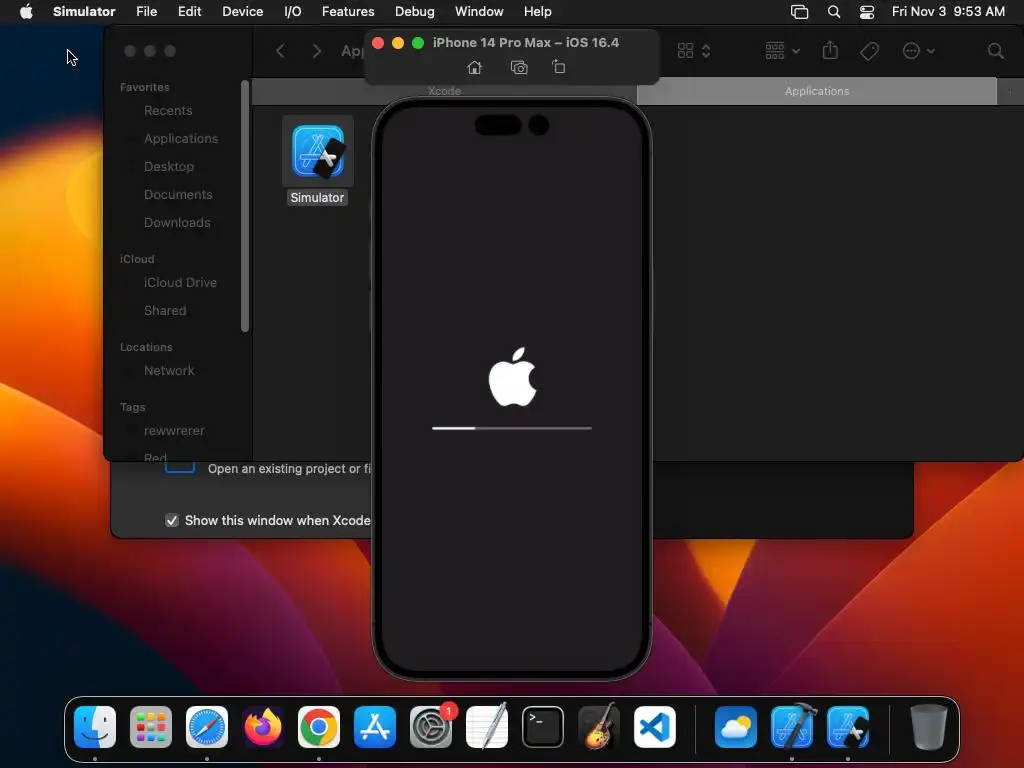This screenshot has height=768, width=1024.
Task: Click the simulator boot progress bar
Action: [x=512, y=428]
